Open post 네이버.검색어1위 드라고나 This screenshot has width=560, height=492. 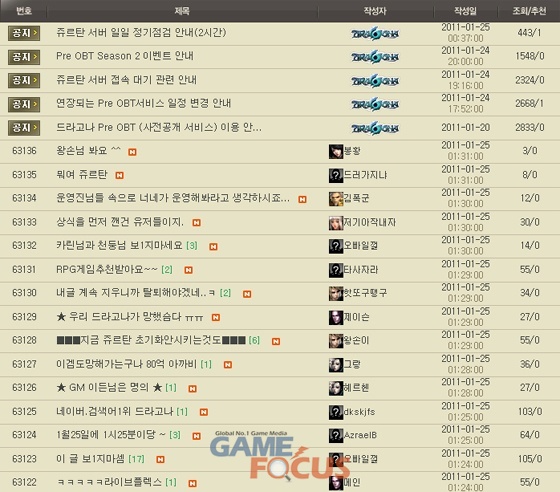[x=115, y=411]
